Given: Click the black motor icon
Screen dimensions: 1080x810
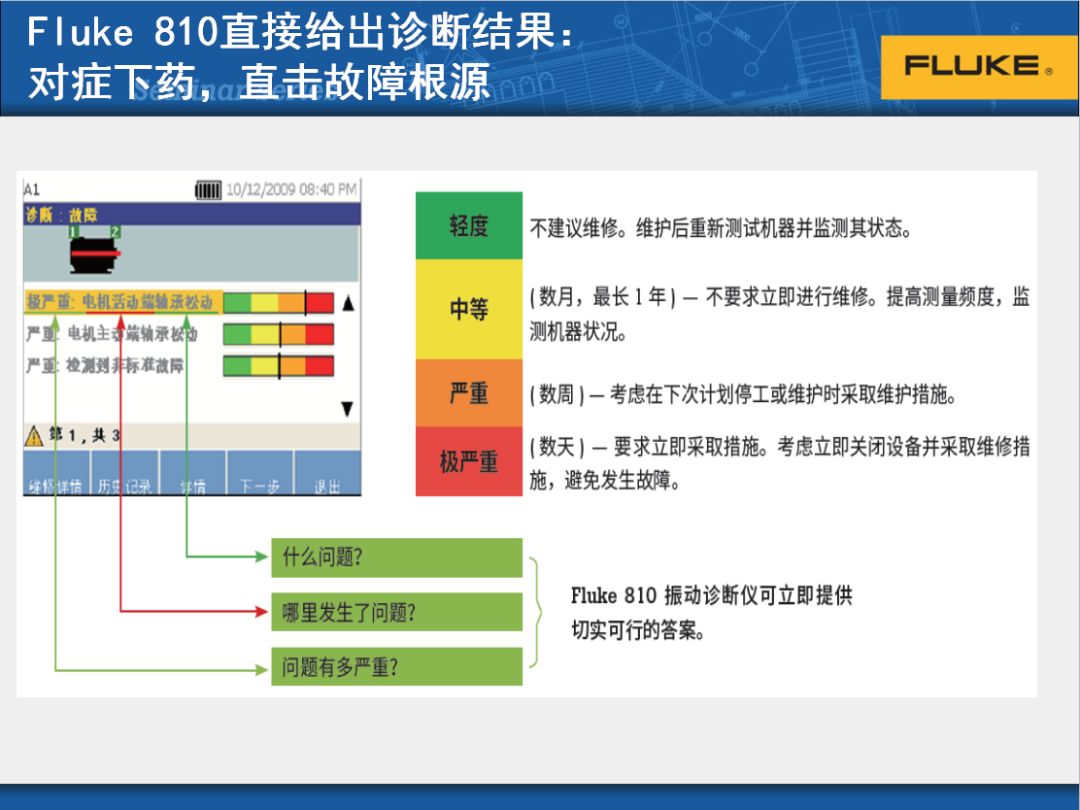Looking at the screenshot, I should pos(95,256).
